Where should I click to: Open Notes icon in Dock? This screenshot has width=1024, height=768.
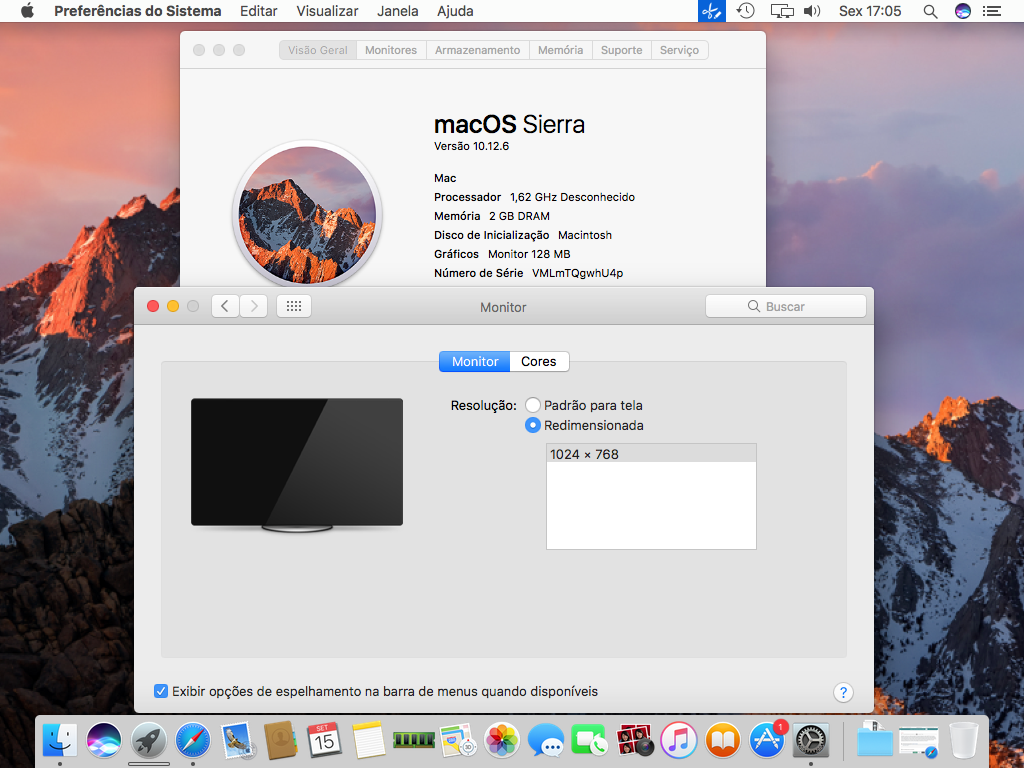(x=369, y=741)
